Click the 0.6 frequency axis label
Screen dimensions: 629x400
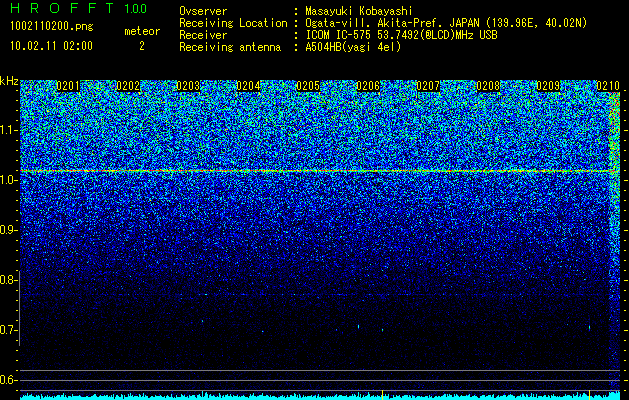coord(9,380)
